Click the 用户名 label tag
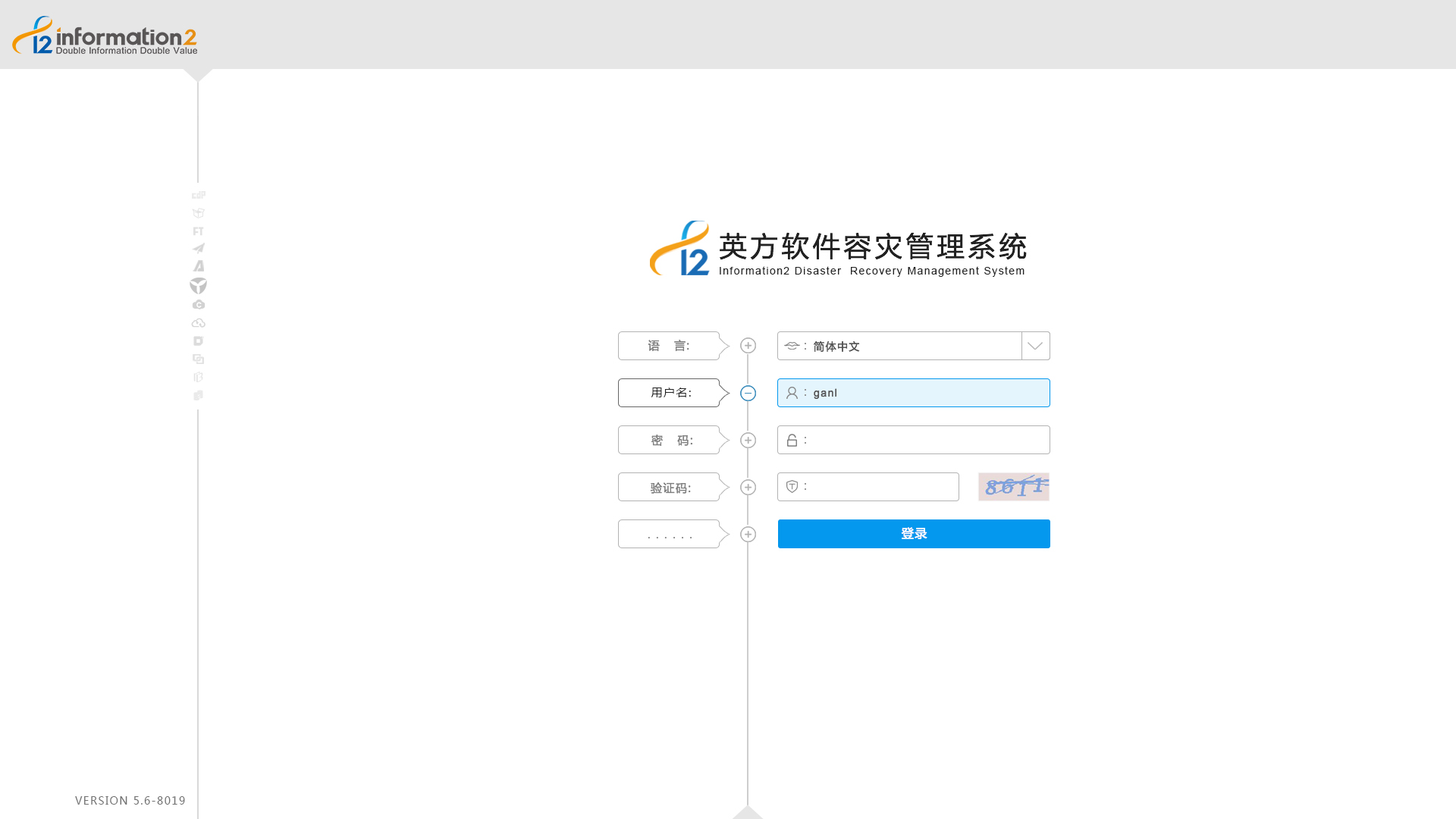This screenshot has width=1456, height=819. 669,393
